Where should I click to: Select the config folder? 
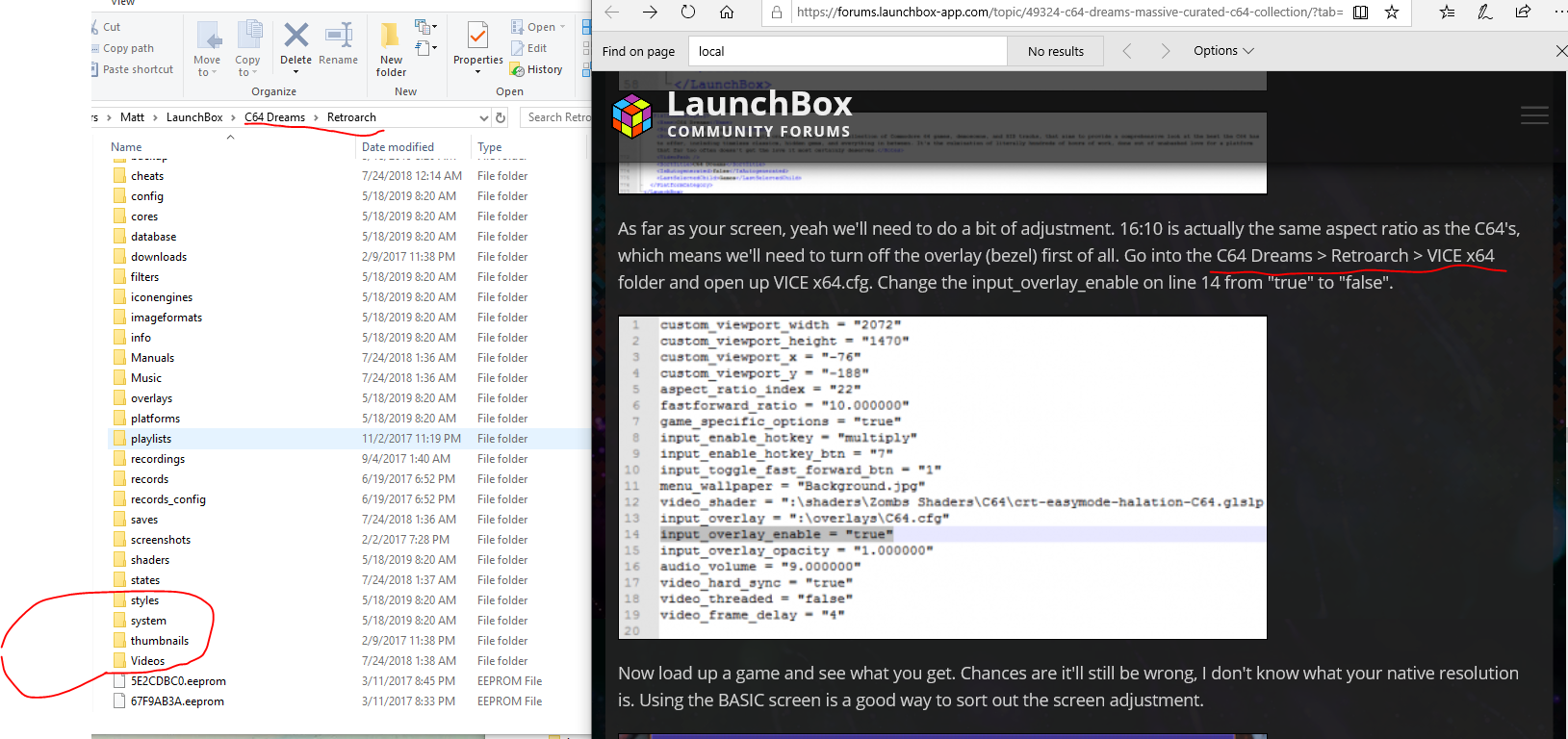147,196
